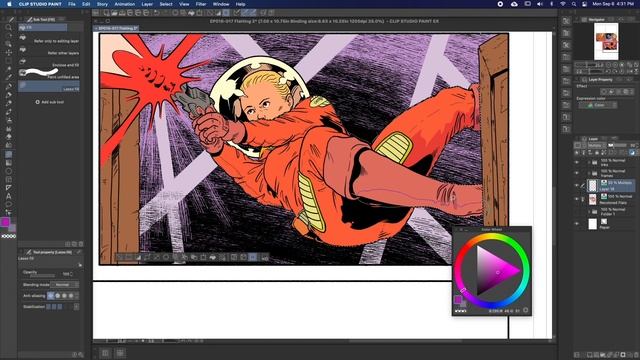Select the Lasso fill sub tool
This screenshot has height=360, width=640.
pyautogui.click(x=49, y=86)
